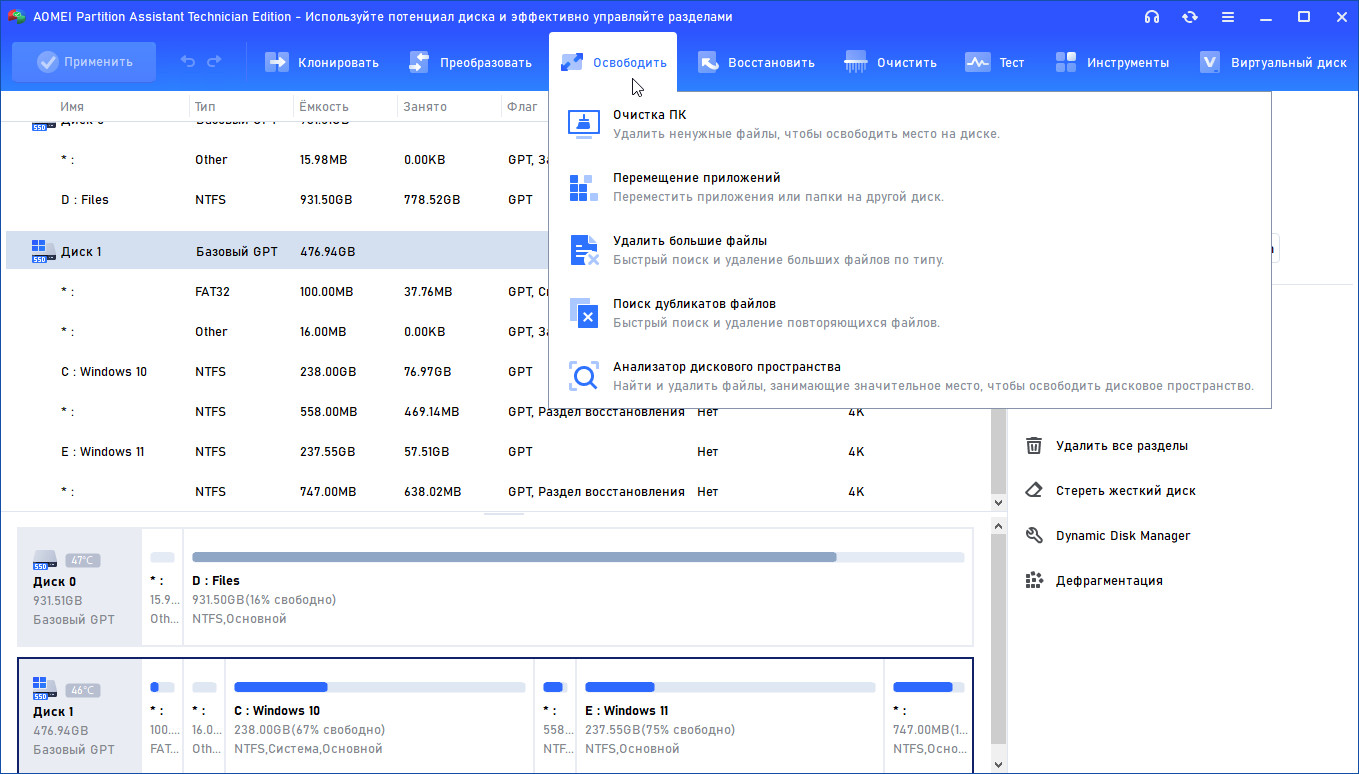Open the Преобразовать toolbar menu

click(x=470, y=62)
